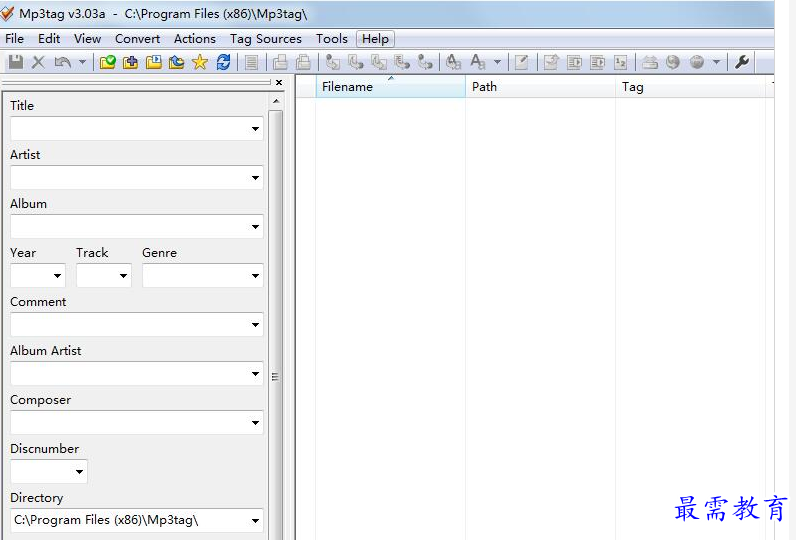Close the tag panel with X button
The height and width of the screenshot is (540, 796).
pyautogui.click(x=279, y=82)
